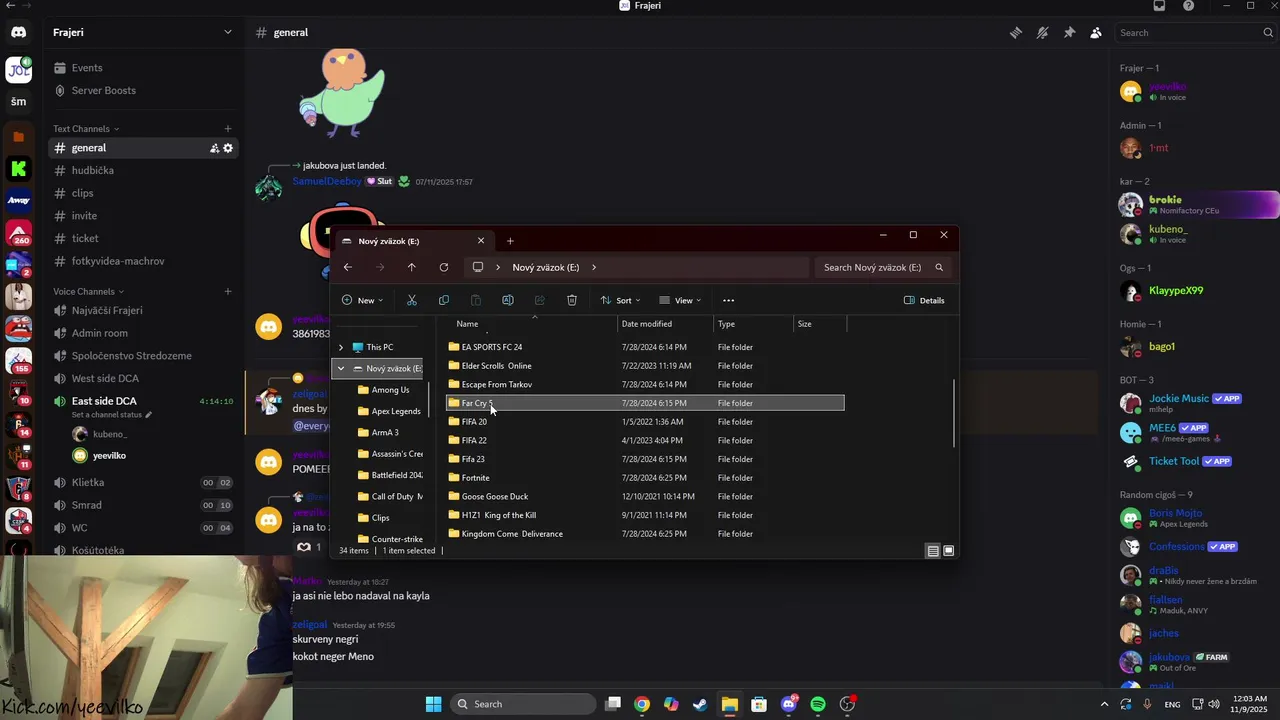Screen dimensions: 1280x720
Task: Open Steam from the taskbar
Action: click(x=700, y=704)
